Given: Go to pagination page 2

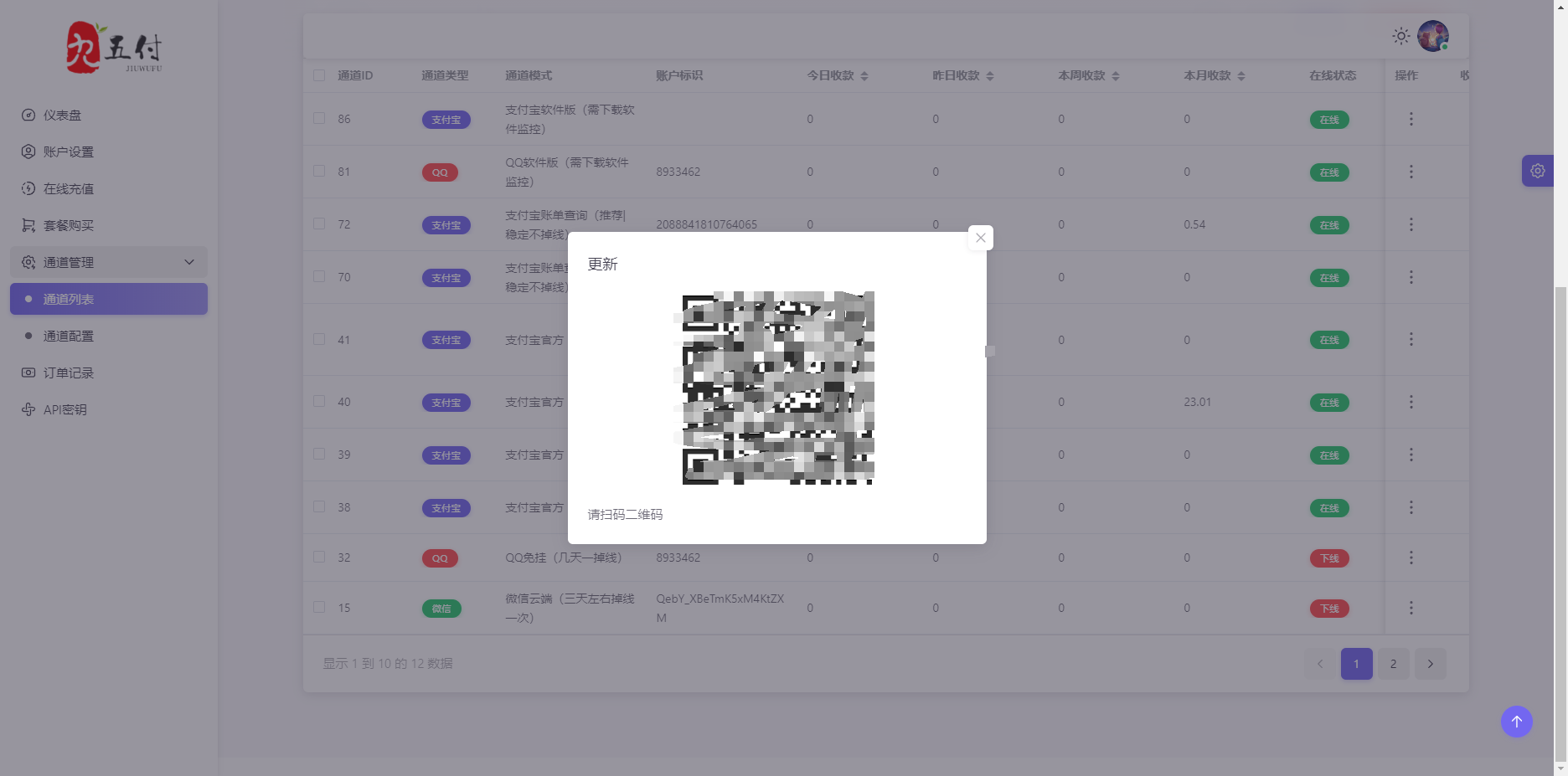Looking at the screenshot, I should [1393, 664].
